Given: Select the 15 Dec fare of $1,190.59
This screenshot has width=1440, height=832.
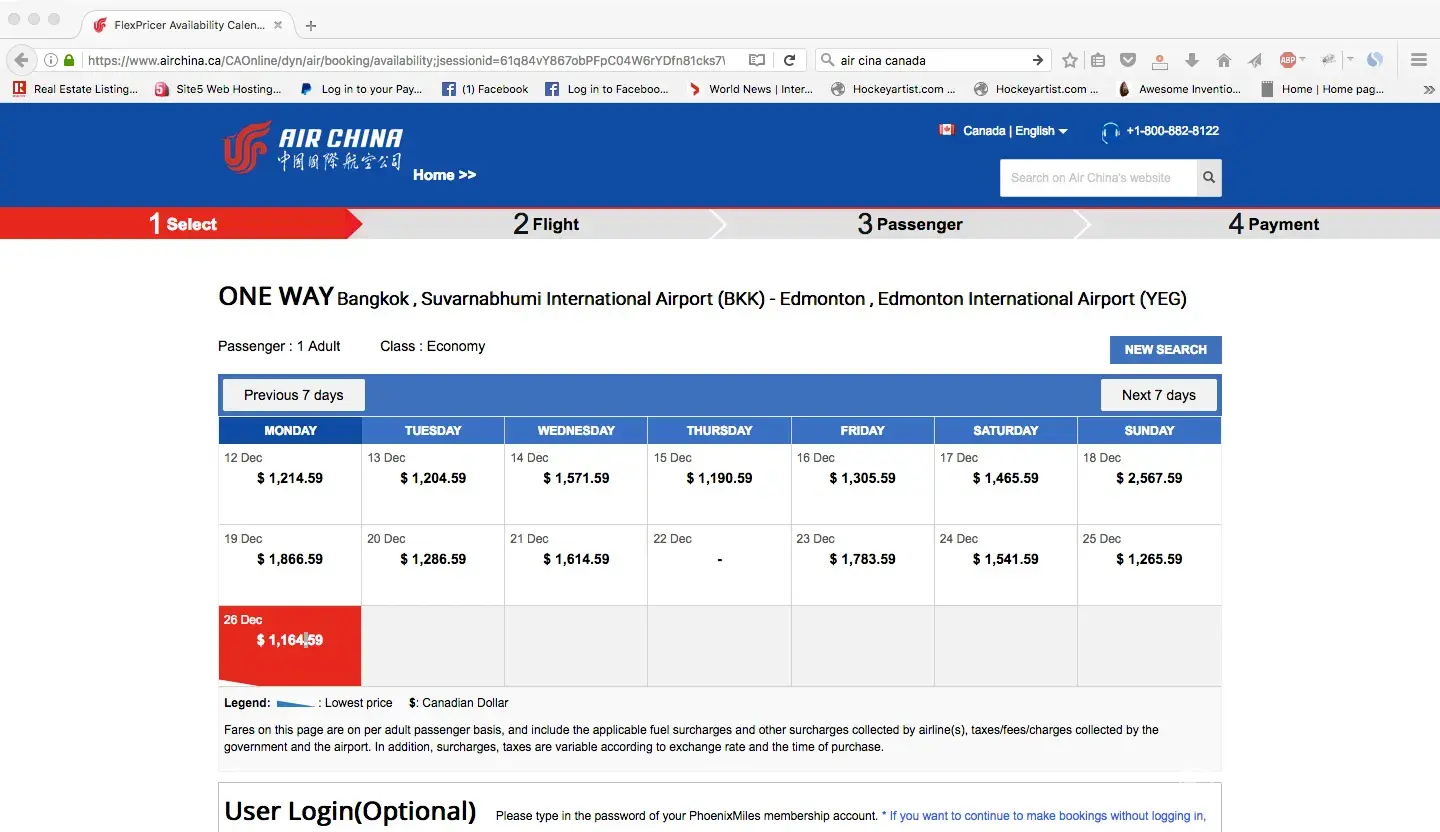Looking at the screenshot, I should point(719,478).
